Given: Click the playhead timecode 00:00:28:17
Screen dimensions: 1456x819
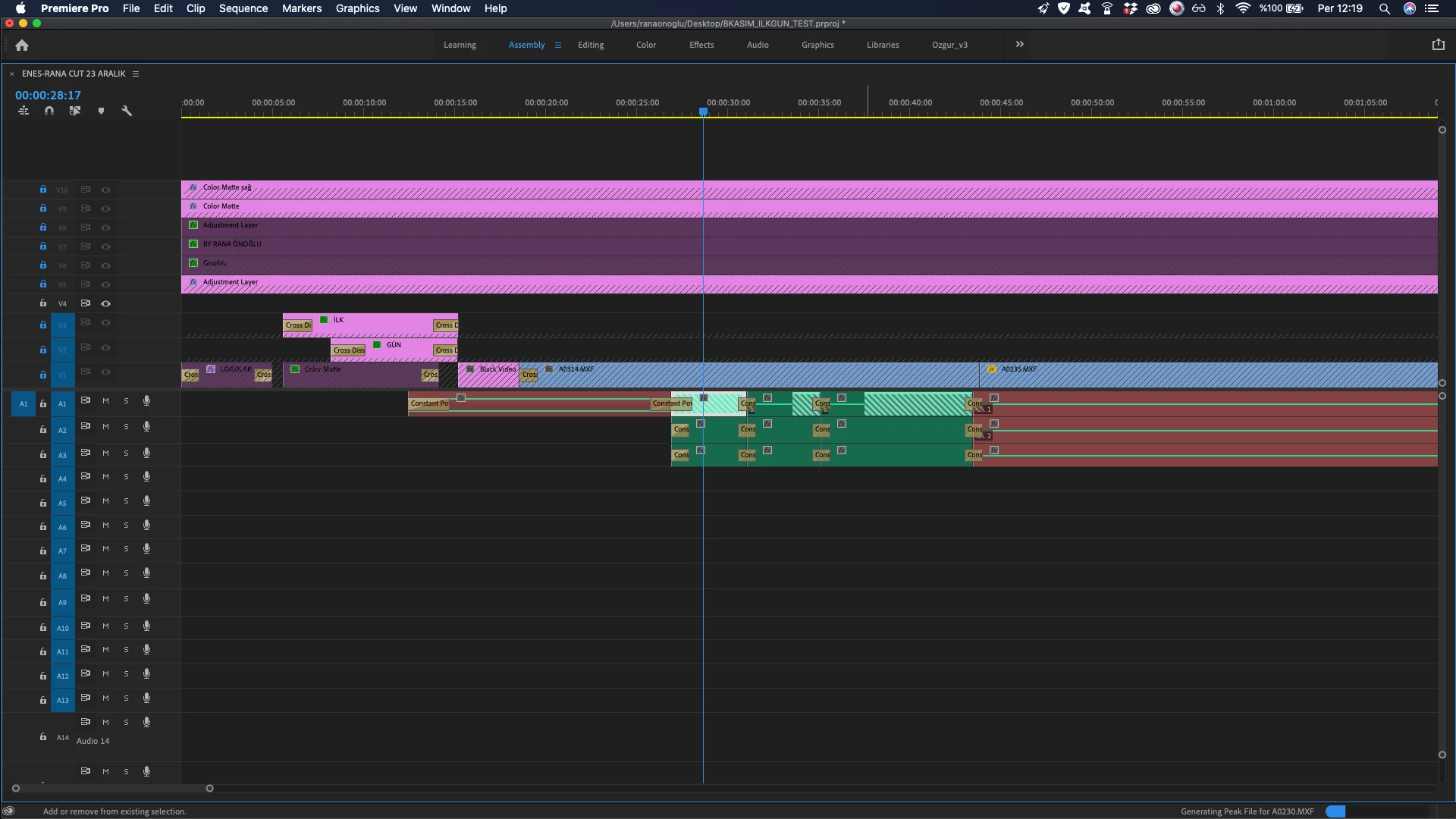Looking at the screenshot, I should [x=48, y=96].
